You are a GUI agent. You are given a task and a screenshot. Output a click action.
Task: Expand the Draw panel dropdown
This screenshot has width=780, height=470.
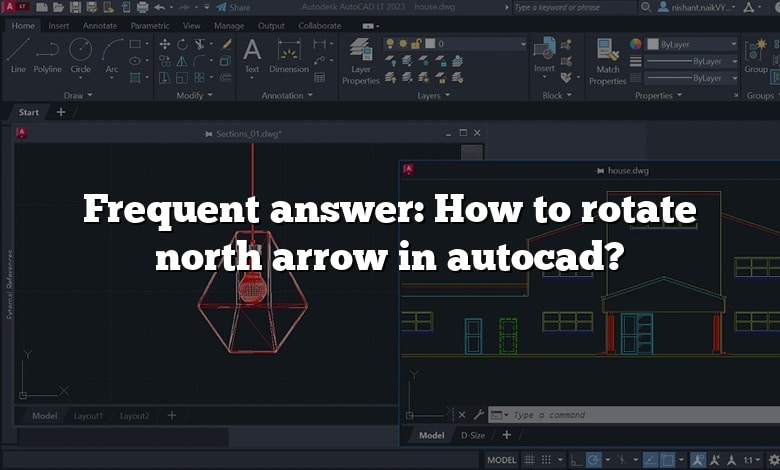pos(79,96)
